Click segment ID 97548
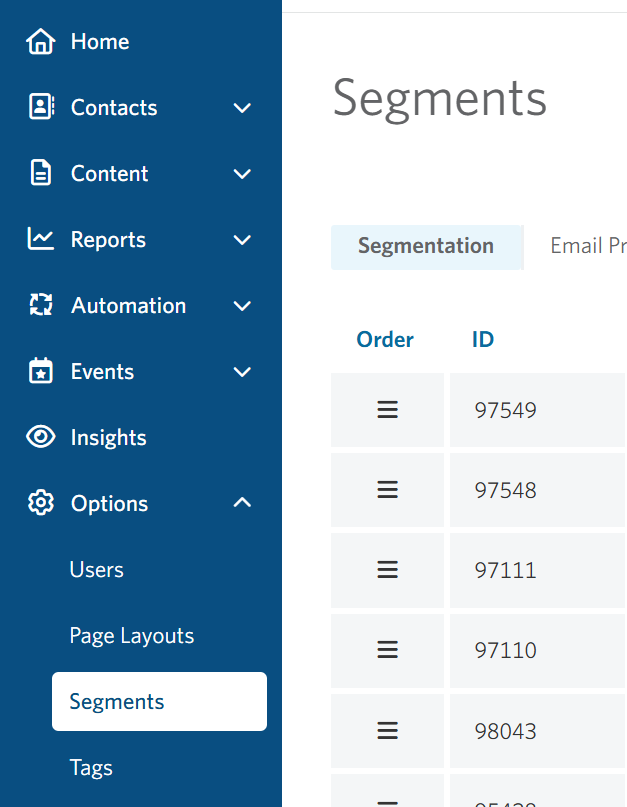 [x=506, y=490]
